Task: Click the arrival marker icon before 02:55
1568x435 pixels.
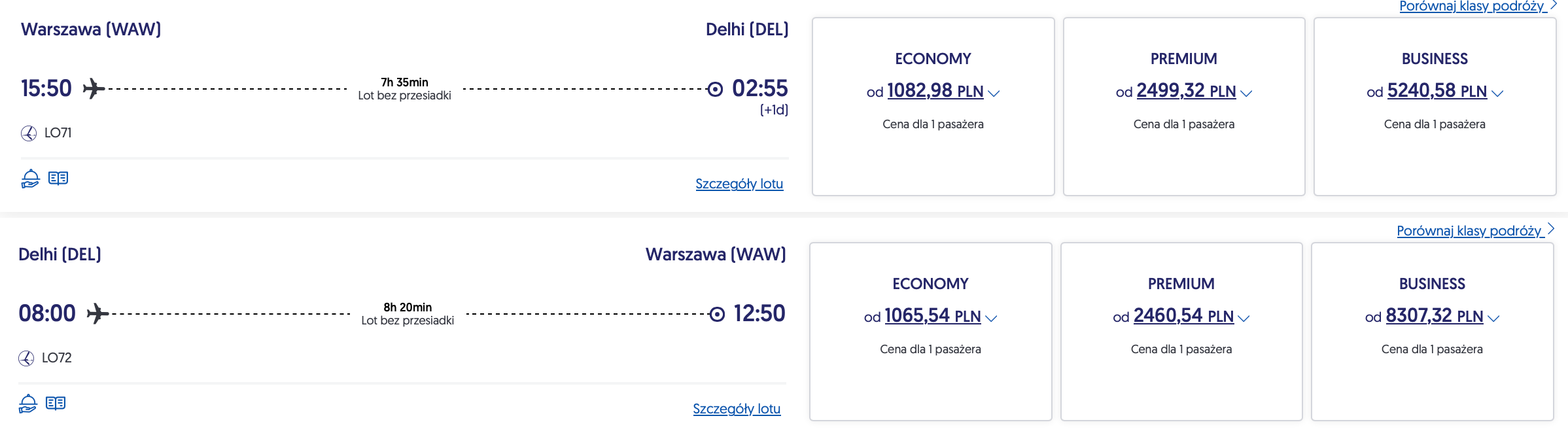Action: pos(716,89)
